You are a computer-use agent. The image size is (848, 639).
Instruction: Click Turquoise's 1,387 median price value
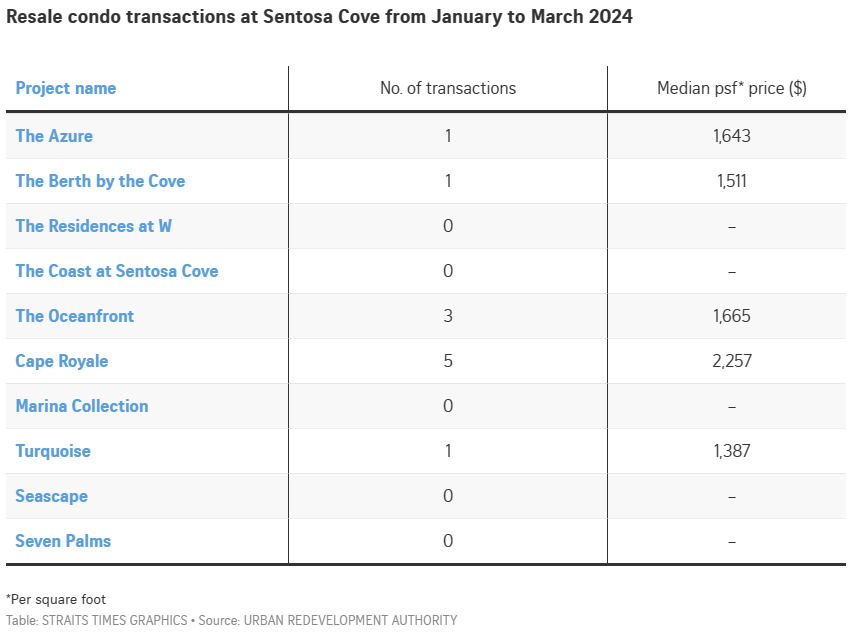pos(731,451)
